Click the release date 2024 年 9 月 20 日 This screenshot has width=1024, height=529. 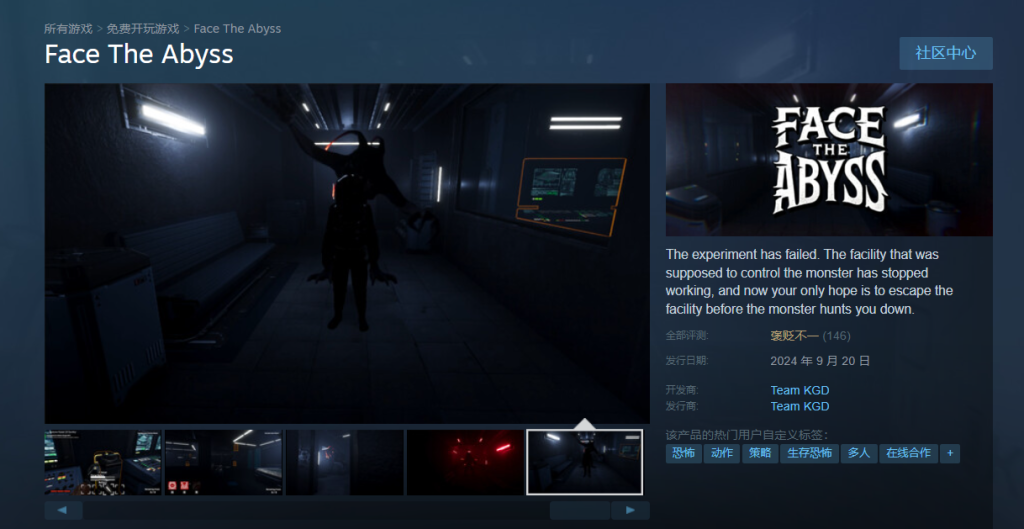tap(820, 361)
